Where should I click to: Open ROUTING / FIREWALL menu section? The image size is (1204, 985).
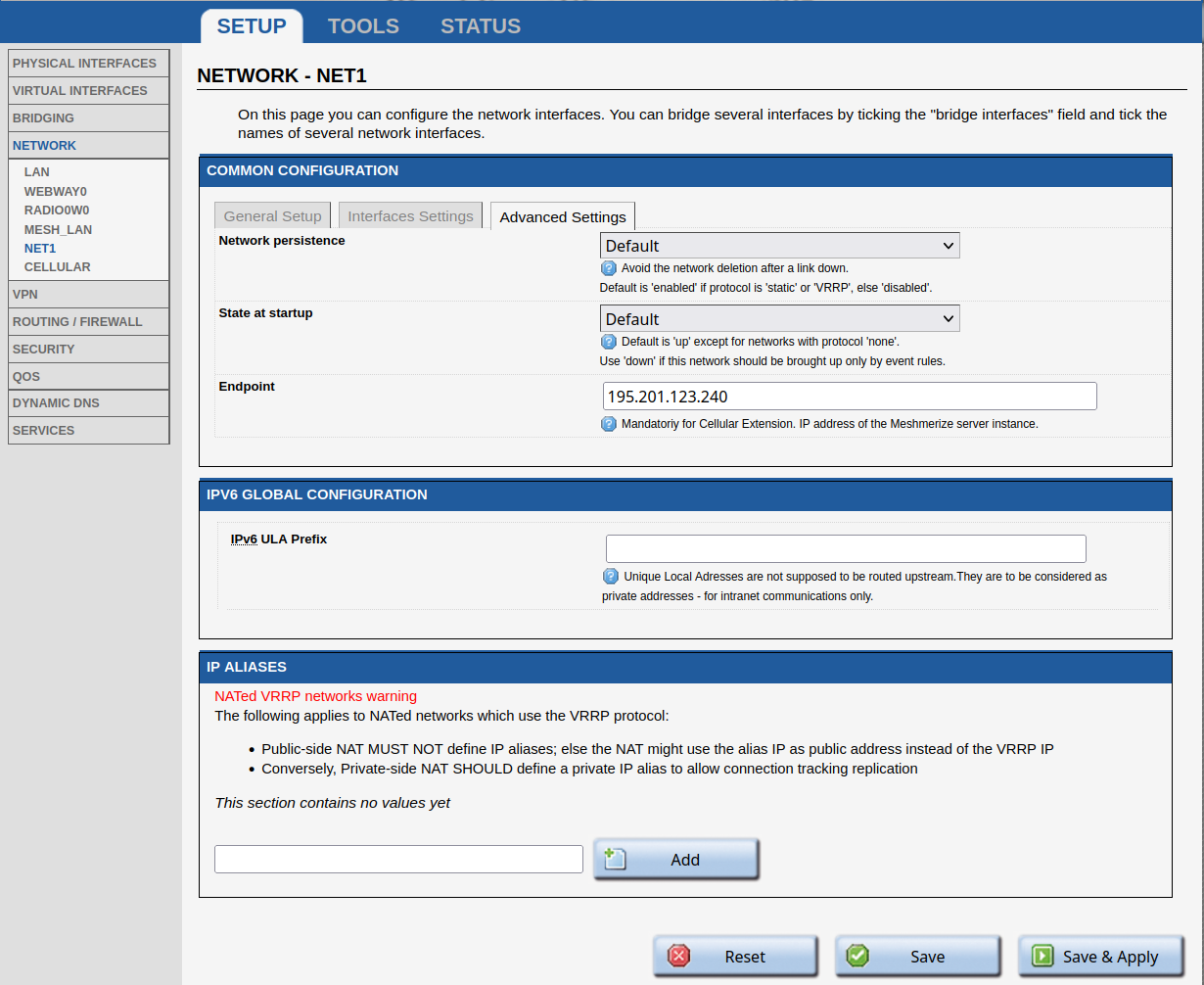tap(77, 321)
